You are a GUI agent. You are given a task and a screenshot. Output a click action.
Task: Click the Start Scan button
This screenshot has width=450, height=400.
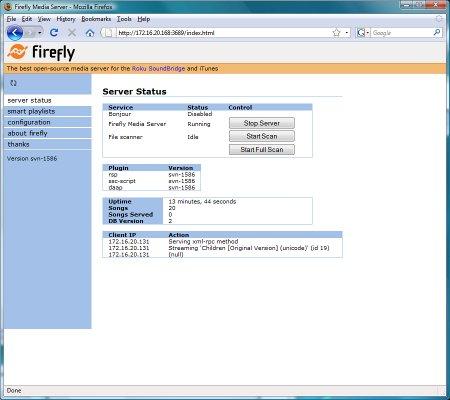pos(262,136)
